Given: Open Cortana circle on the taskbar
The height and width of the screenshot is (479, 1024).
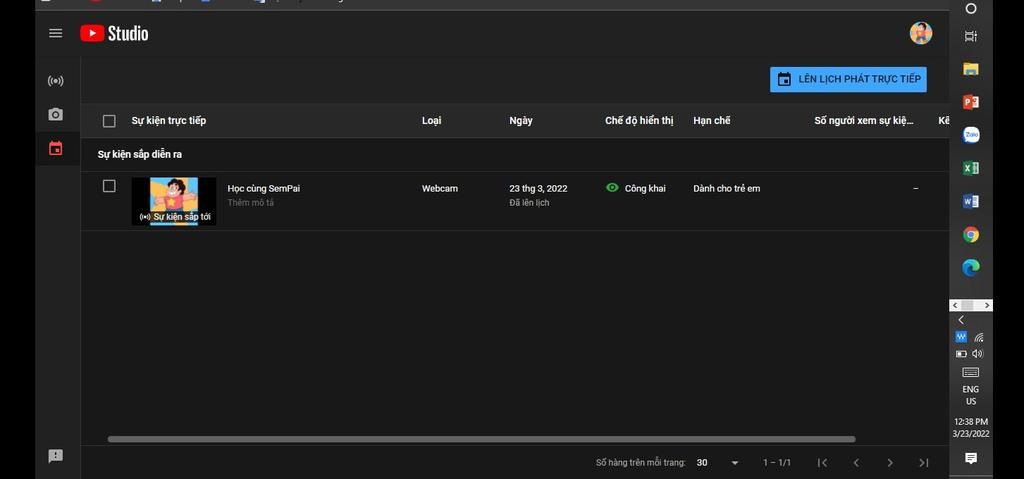Looking at the screenshot, I should 971,8.
